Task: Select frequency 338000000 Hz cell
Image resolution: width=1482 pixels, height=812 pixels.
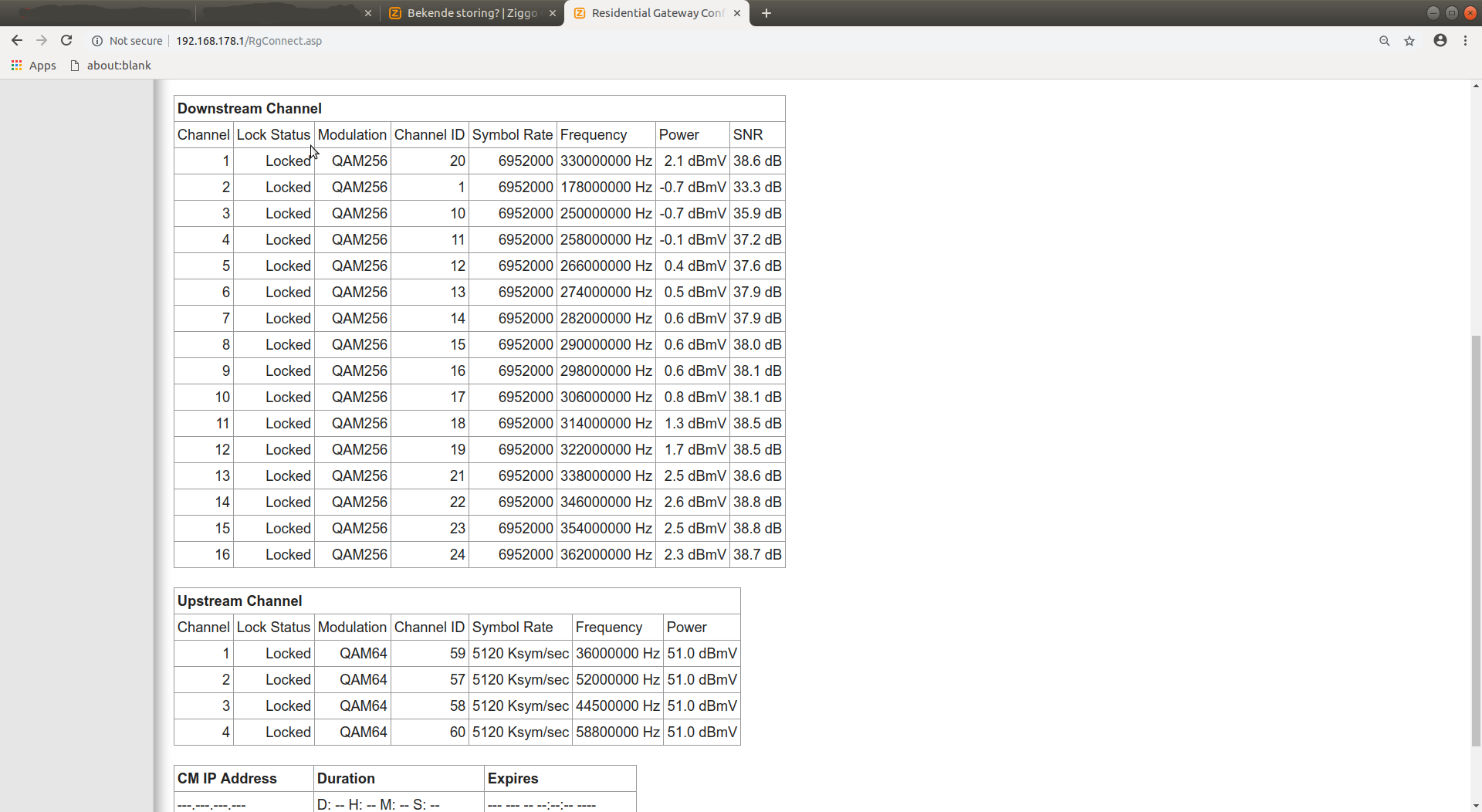Action: point(606,476)
